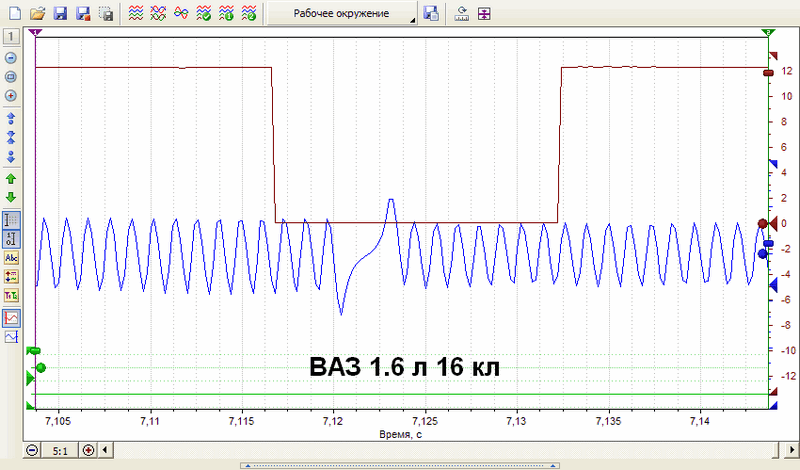Toggle the blue stepped line mode button

click(11, 337)
